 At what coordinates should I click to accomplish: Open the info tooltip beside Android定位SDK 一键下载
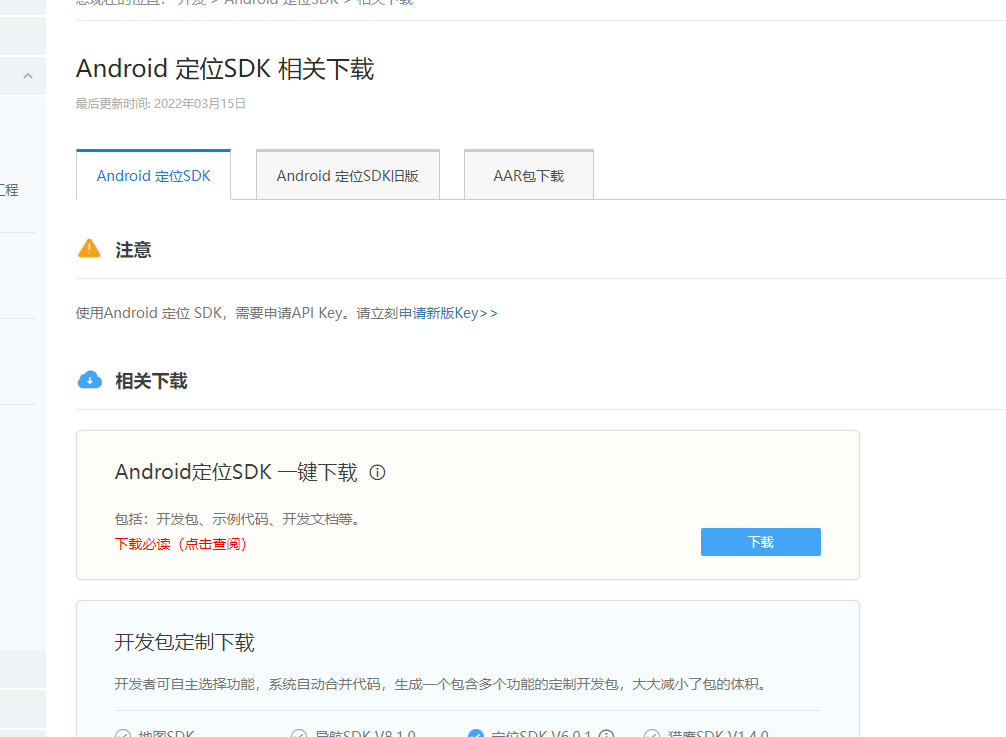377,472
